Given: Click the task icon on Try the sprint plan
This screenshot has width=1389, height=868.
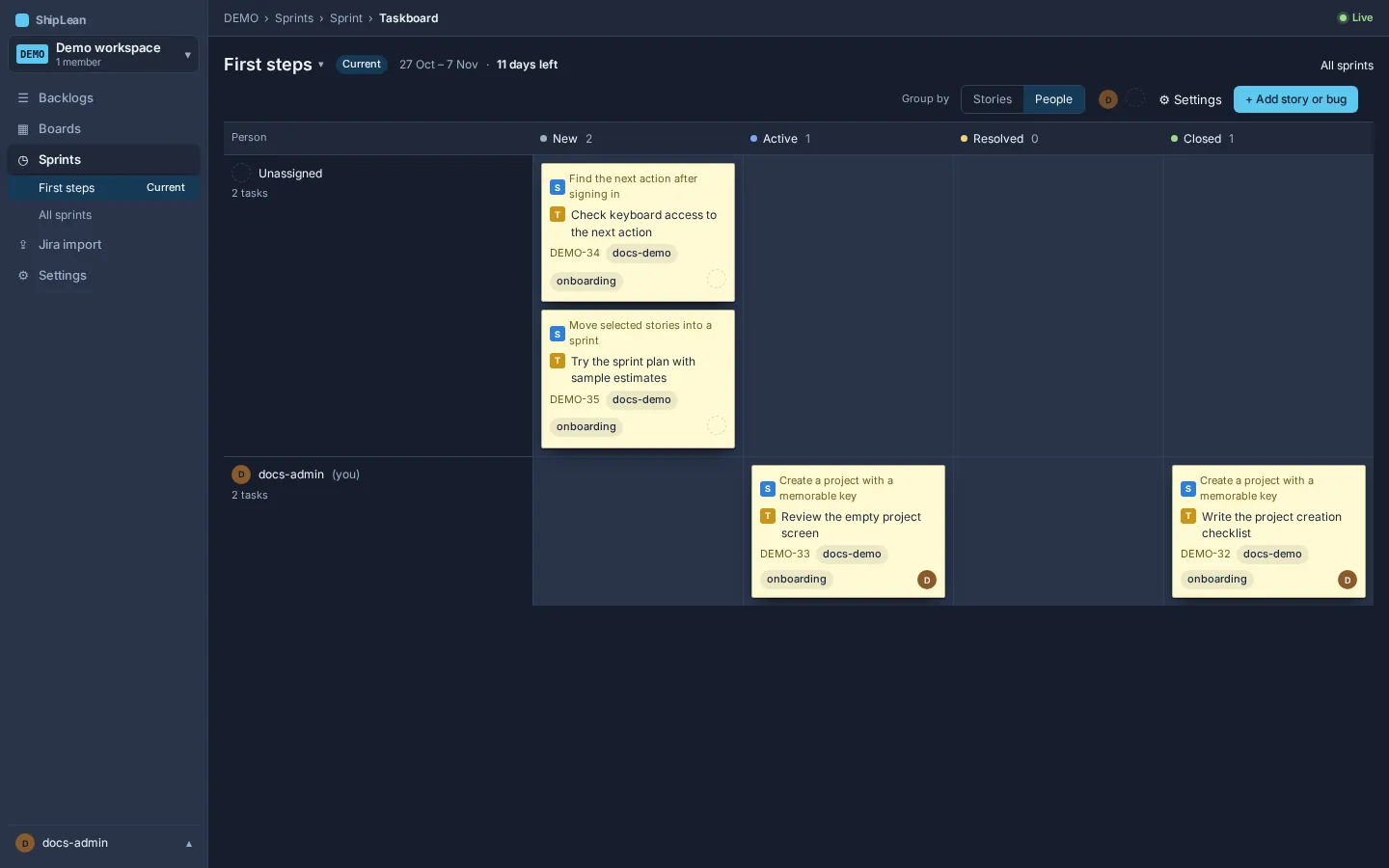Looking at the screenshot, I should (558, 362).
